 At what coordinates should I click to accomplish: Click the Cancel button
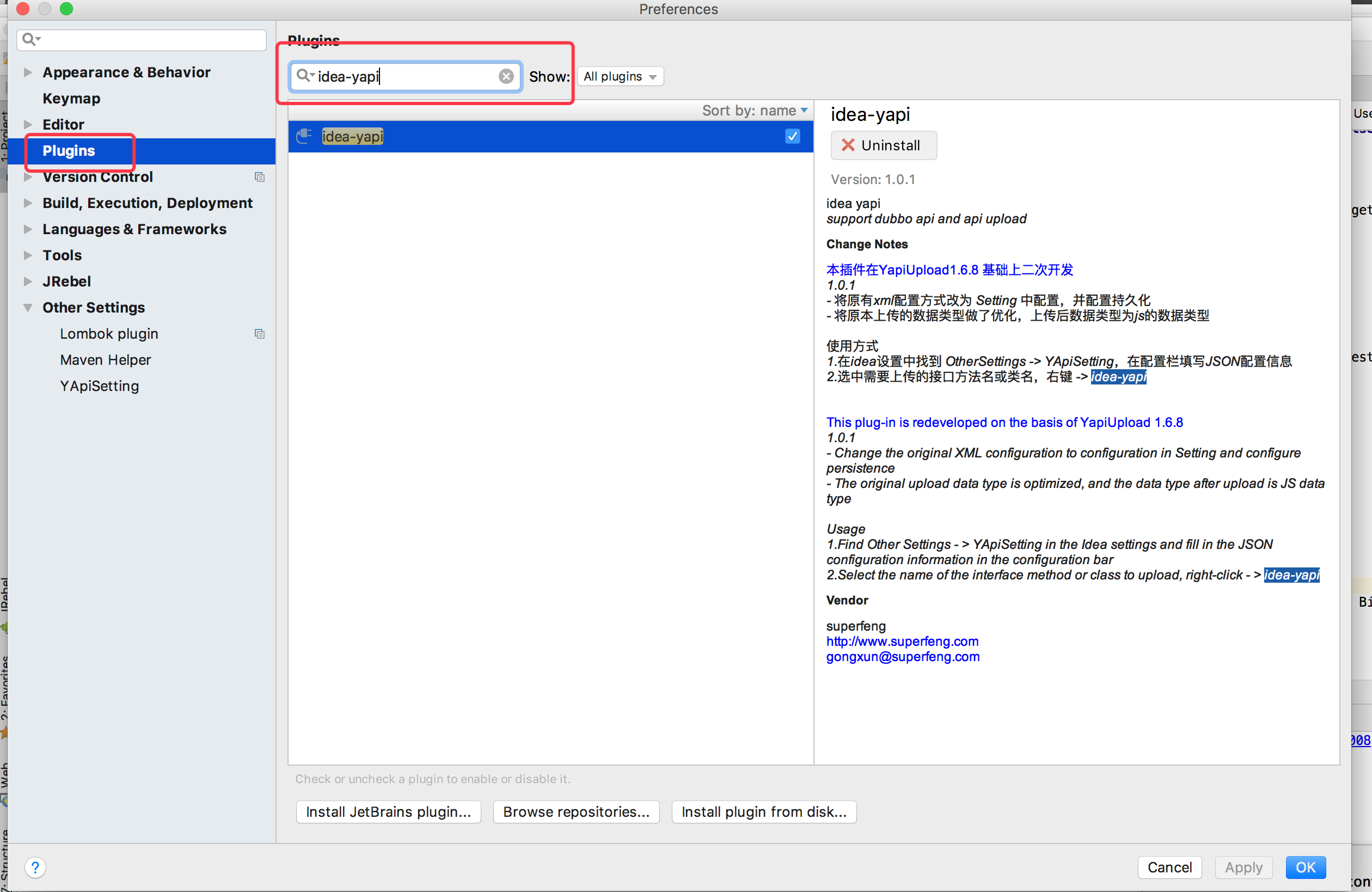pyautogui.click(x=1169, y=866)
